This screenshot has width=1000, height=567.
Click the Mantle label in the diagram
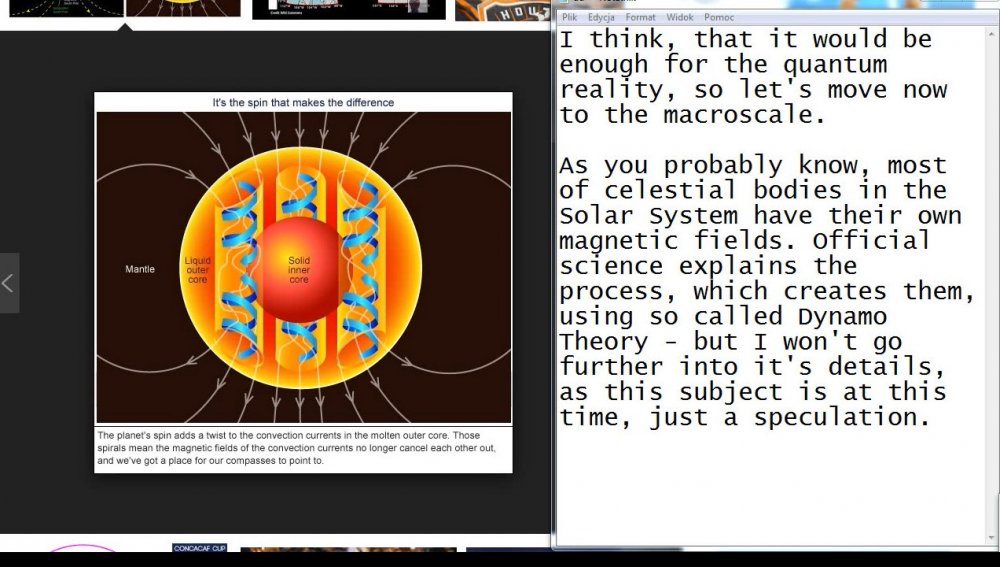[x=140, y=270]
